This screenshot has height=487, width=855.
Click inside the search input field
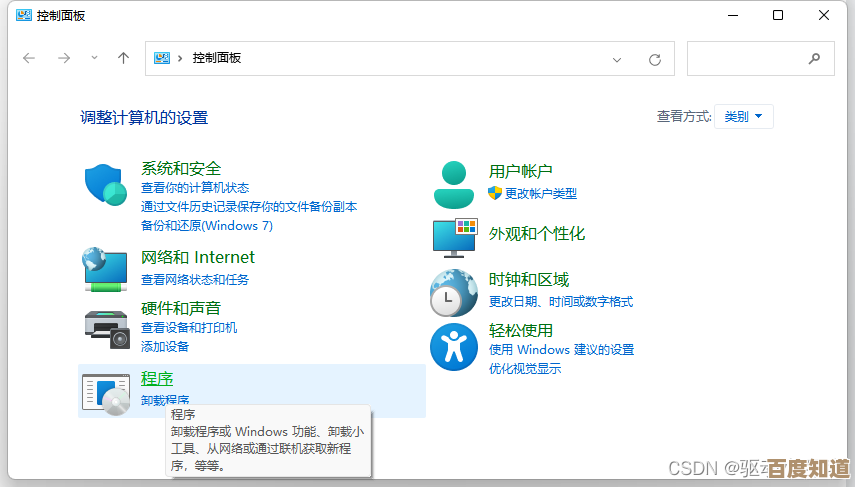(x=761, y=58)
